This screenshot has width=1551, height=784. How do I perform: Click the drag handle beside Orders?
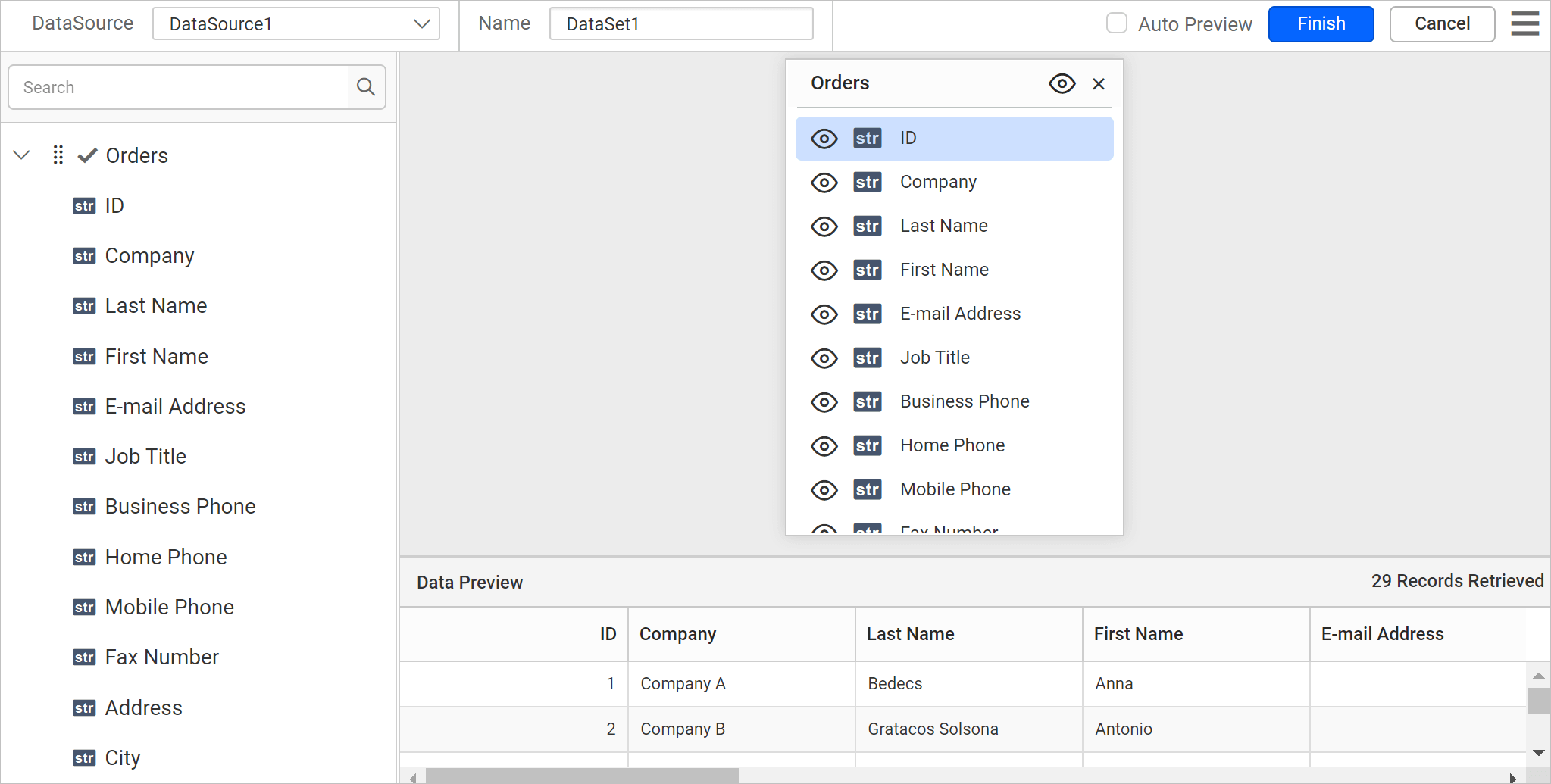coord(58,155)
